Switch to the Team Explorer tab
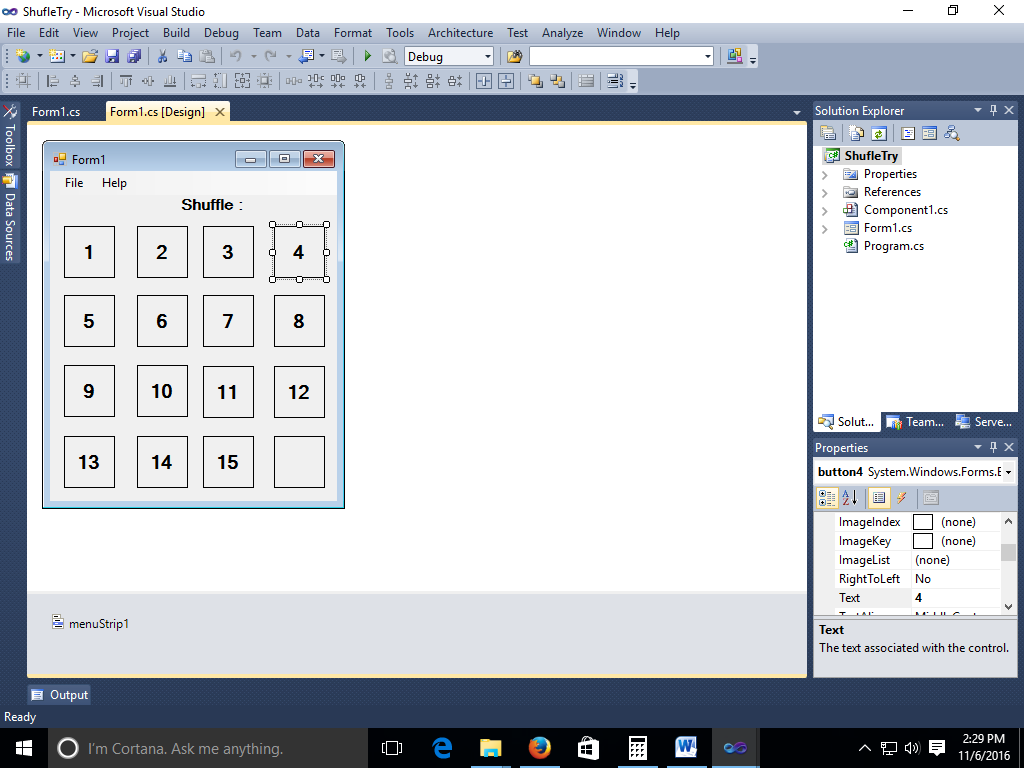This screenshot has height=768, width=1024. 916,422
